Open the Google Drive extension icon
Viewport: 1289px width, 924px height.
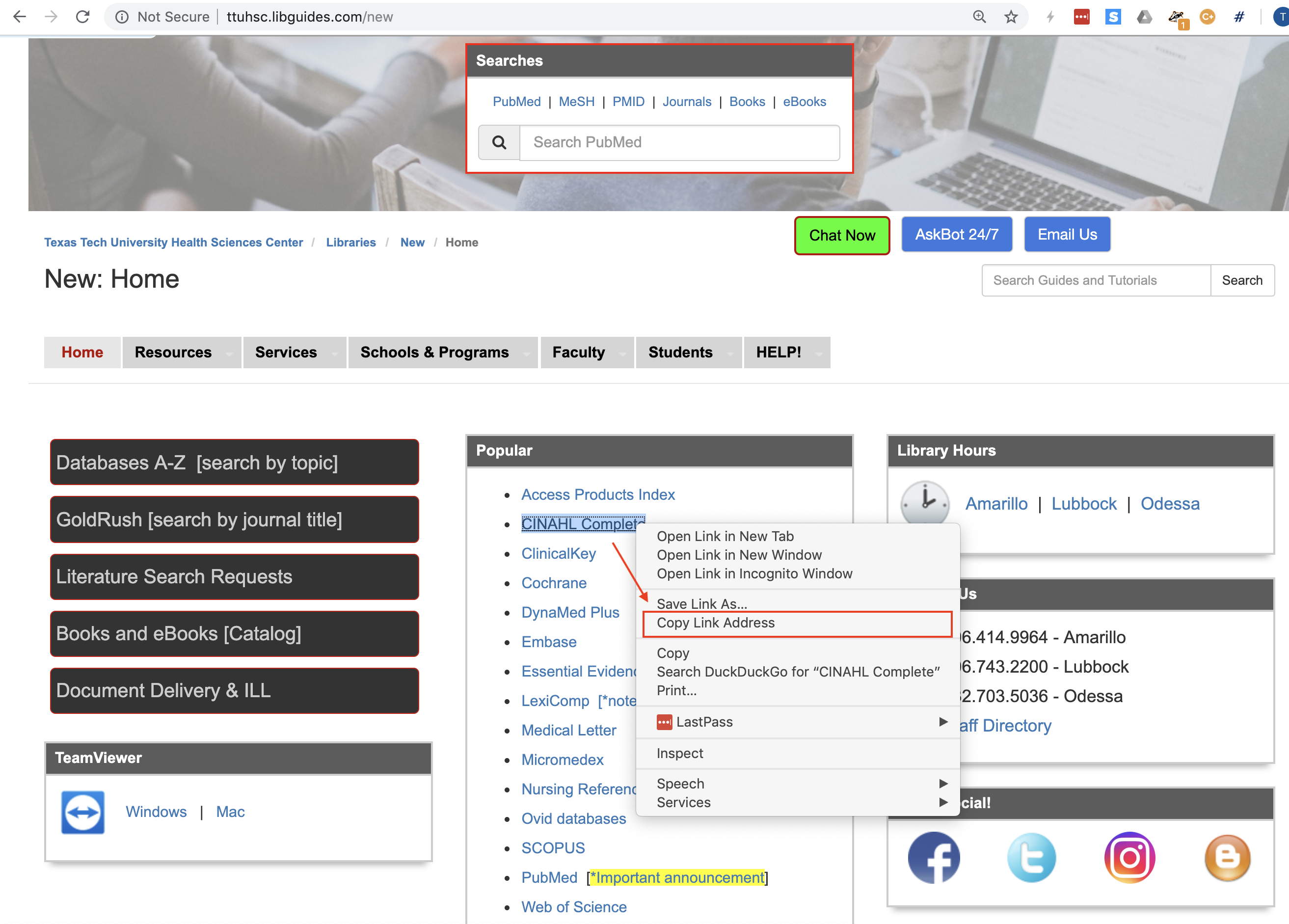[x=1144, y=17]
